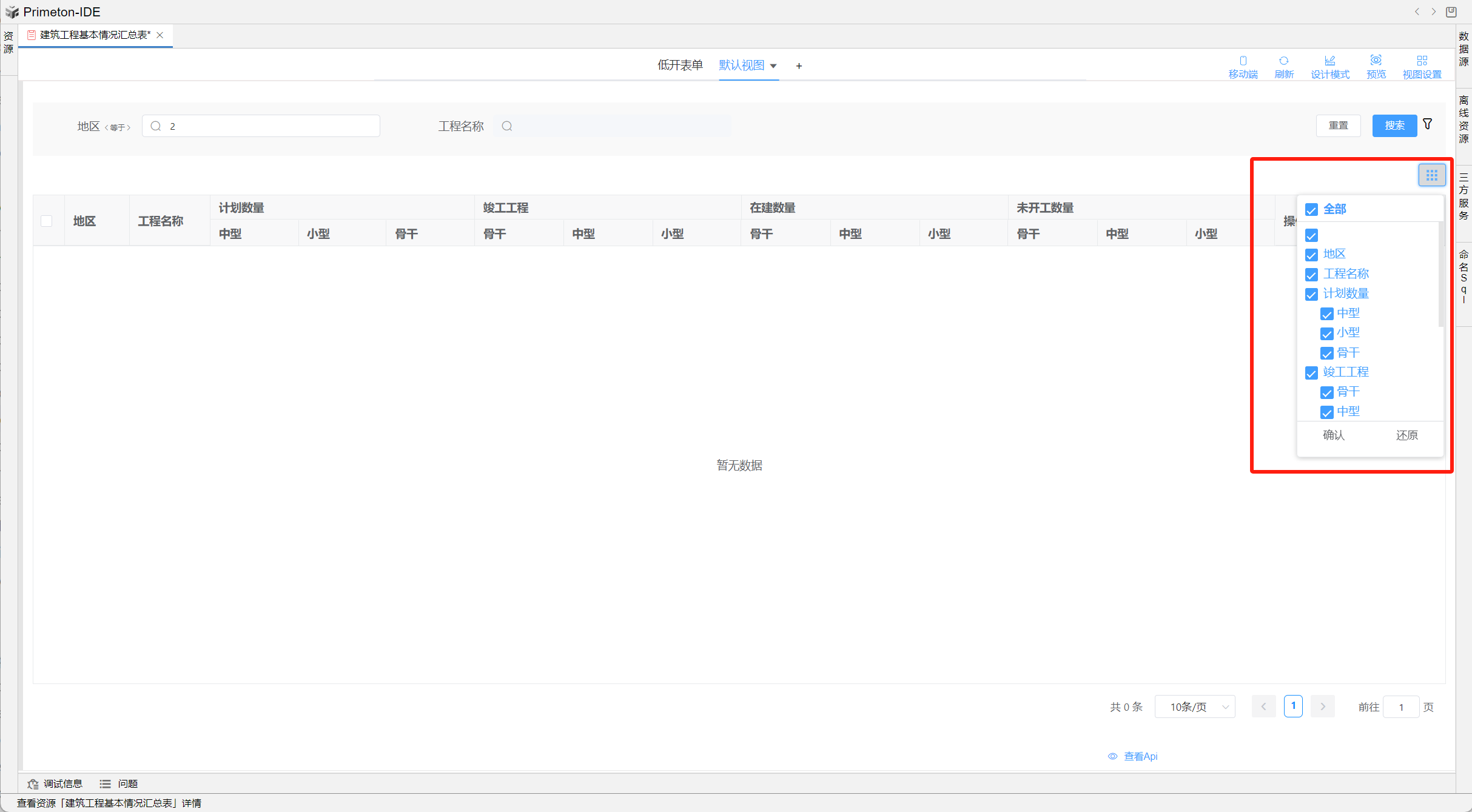Toggle the column settings grid icon

(x=1431, y=175)
